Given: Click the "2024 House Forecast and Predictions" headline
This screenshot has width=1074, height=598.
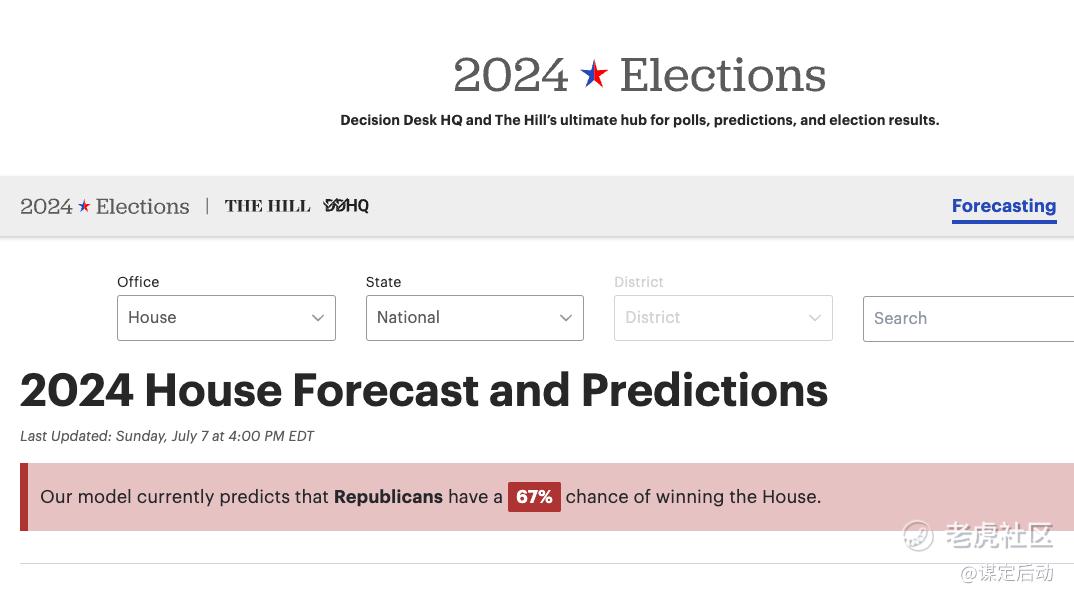Looking at the screenshot, I should pyautogui.click(x=424, y=390).
